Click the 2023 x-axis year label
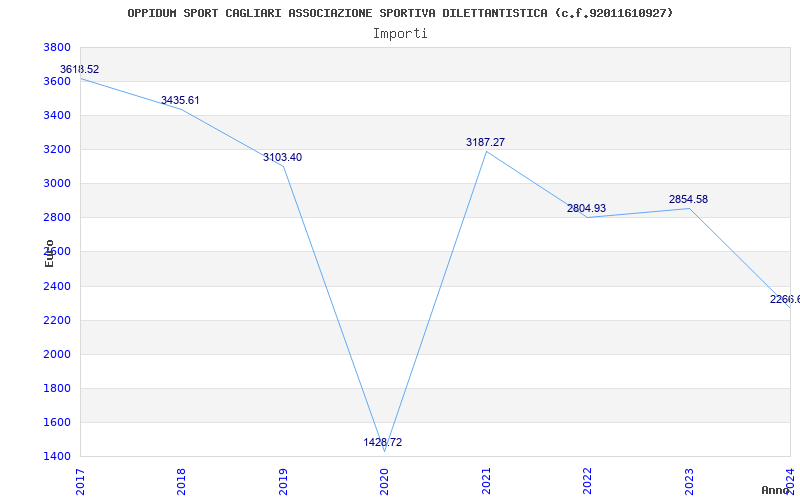Screen dimensions: 800x500 coord(689,482)
